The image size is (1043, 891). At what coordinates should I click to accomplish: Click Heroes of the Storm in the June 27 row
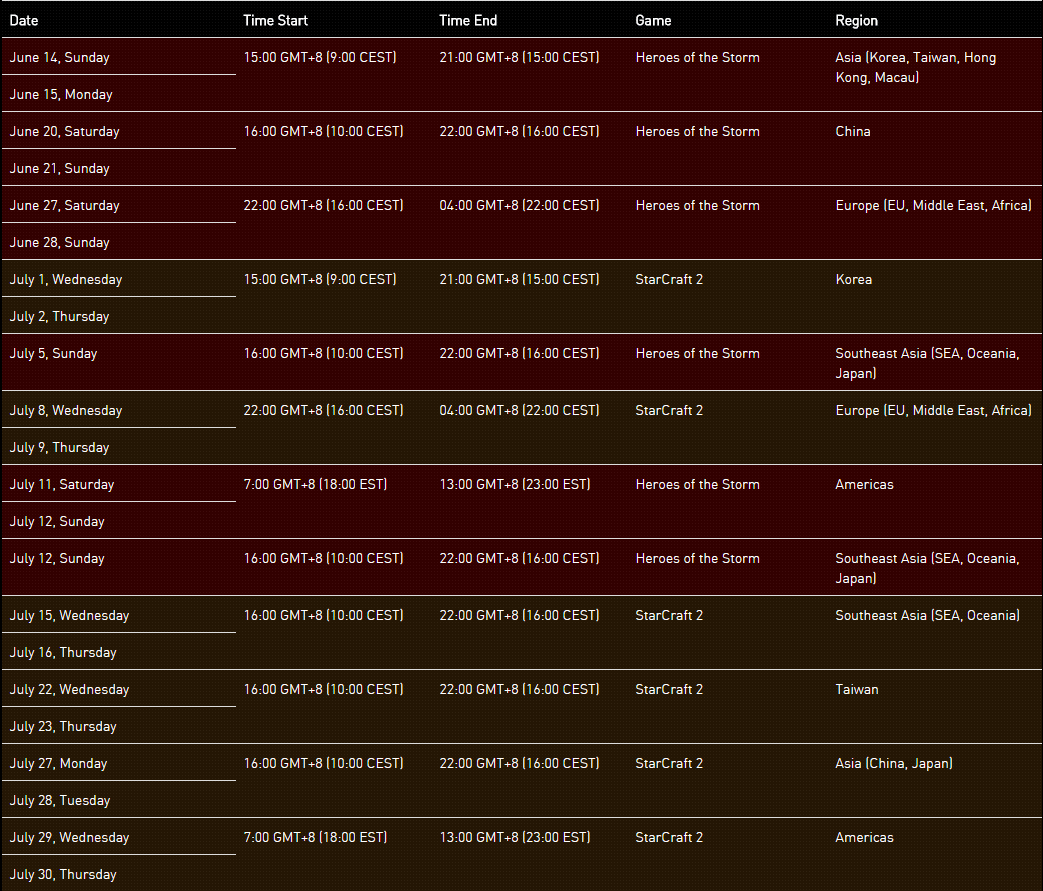(x=697, y=205)
